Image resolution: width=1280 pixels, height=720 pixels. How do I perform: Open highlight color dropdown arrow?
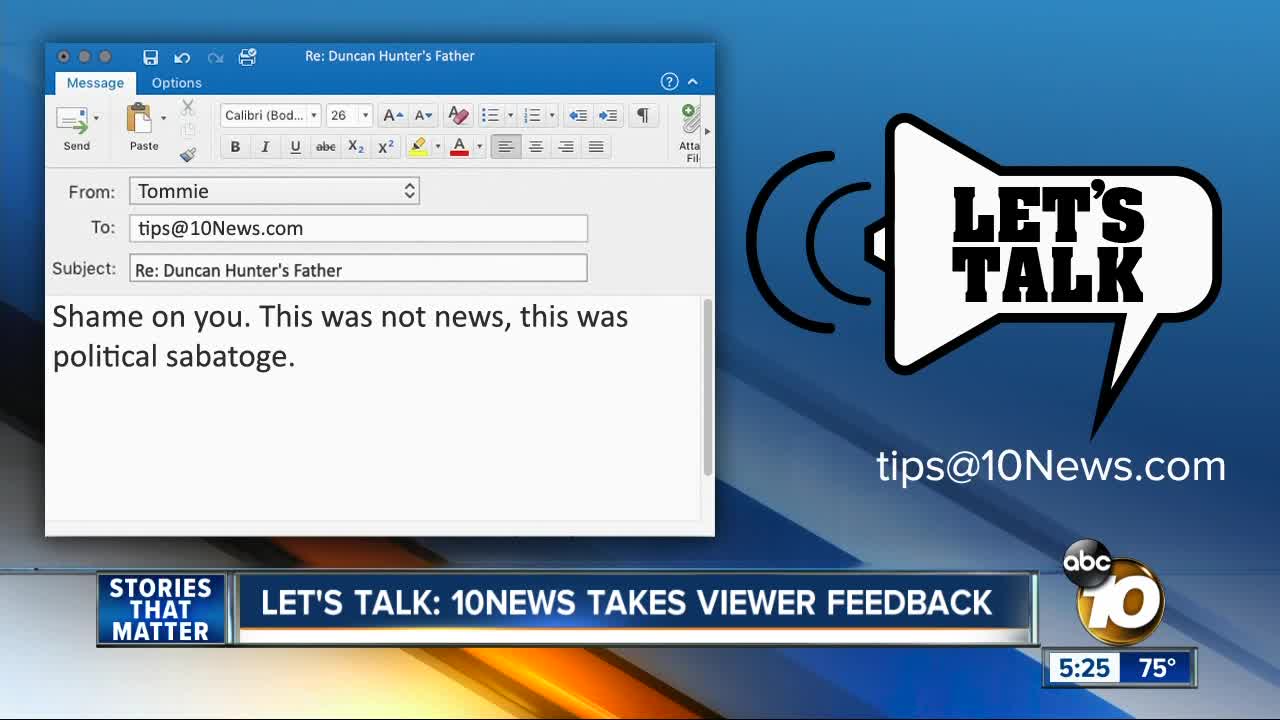click(x=437, y=147)
